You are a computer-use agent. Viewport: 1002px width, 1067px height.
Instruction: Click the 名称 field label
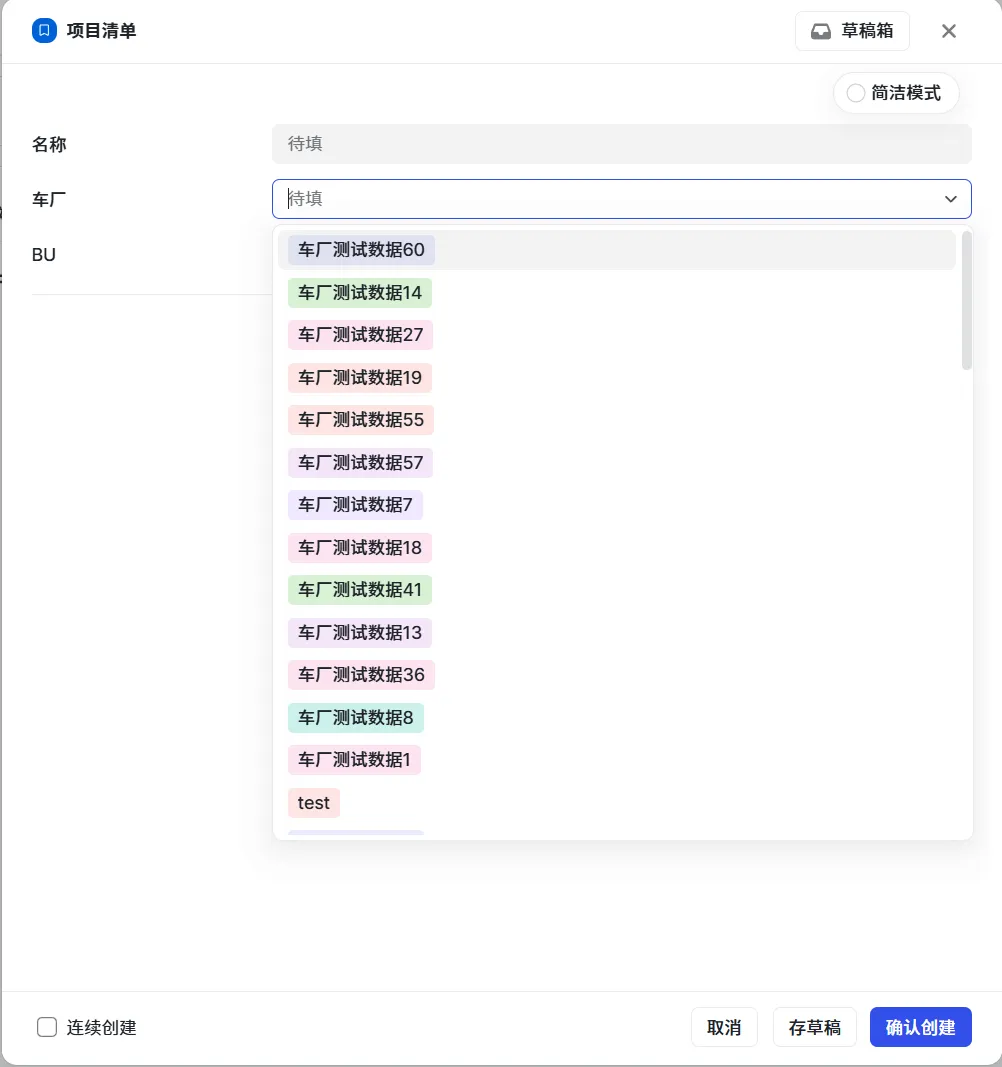[x=49, y=144]
